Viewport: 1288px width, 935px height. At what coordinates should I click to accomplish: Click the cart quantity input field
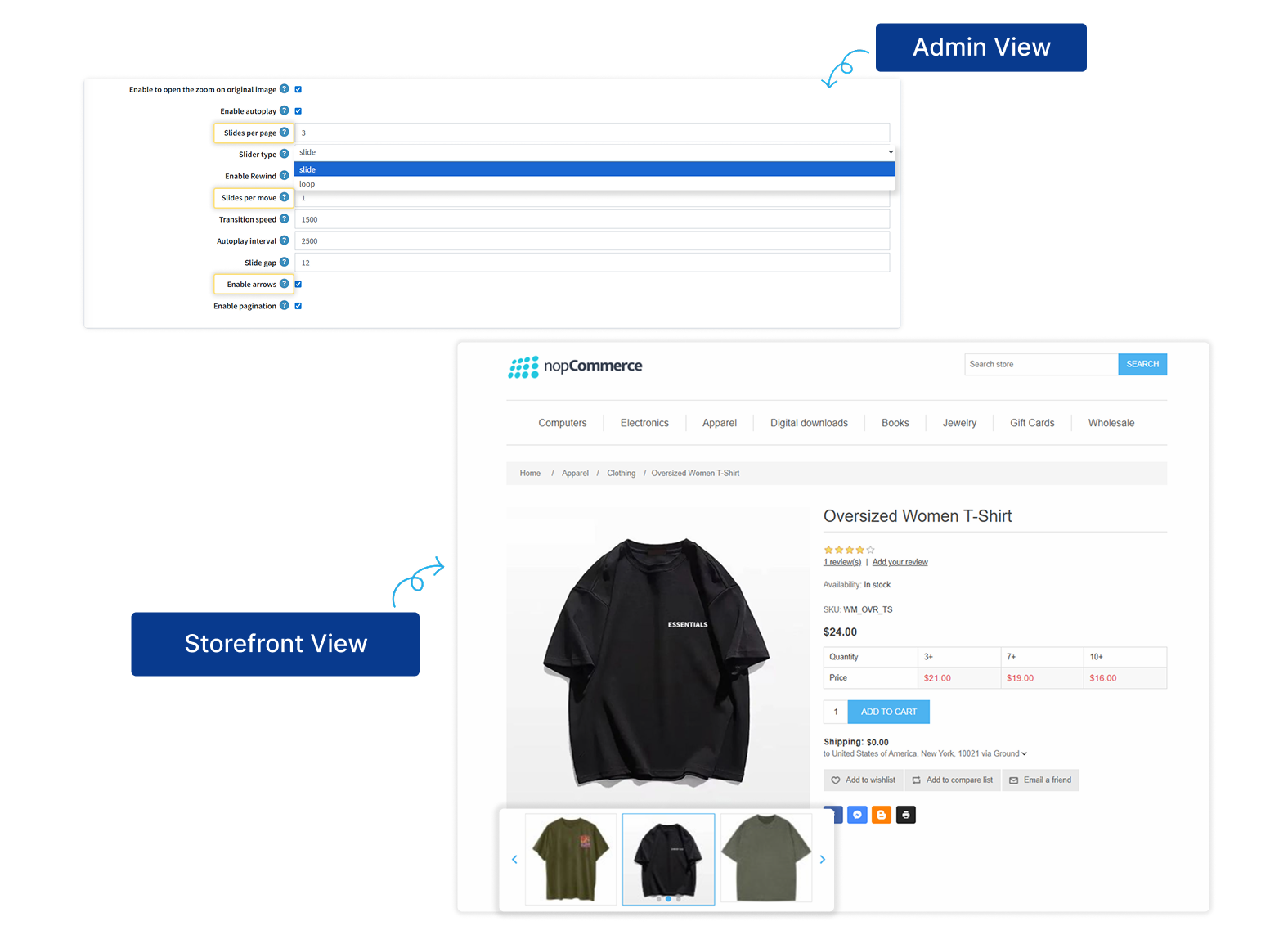pos(836,712)
